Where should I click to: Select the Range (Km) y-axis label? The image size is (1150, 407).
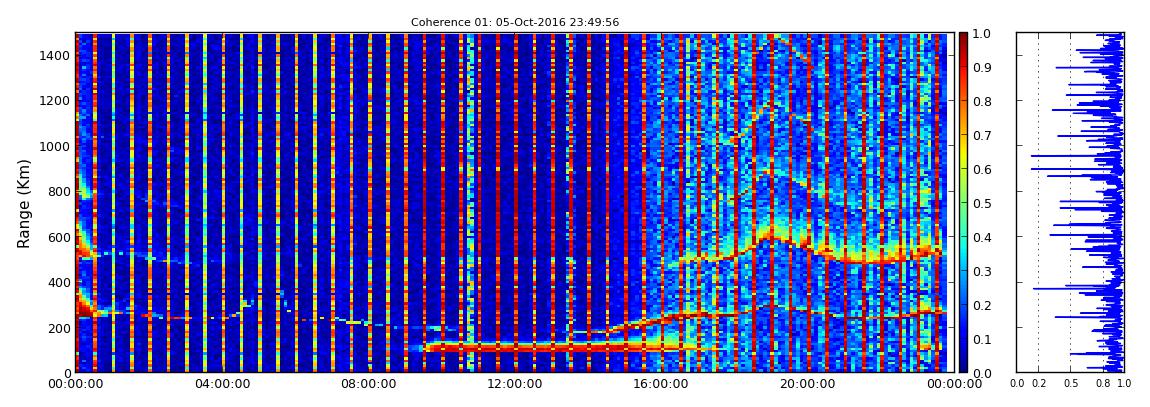(x=24, y=203)
